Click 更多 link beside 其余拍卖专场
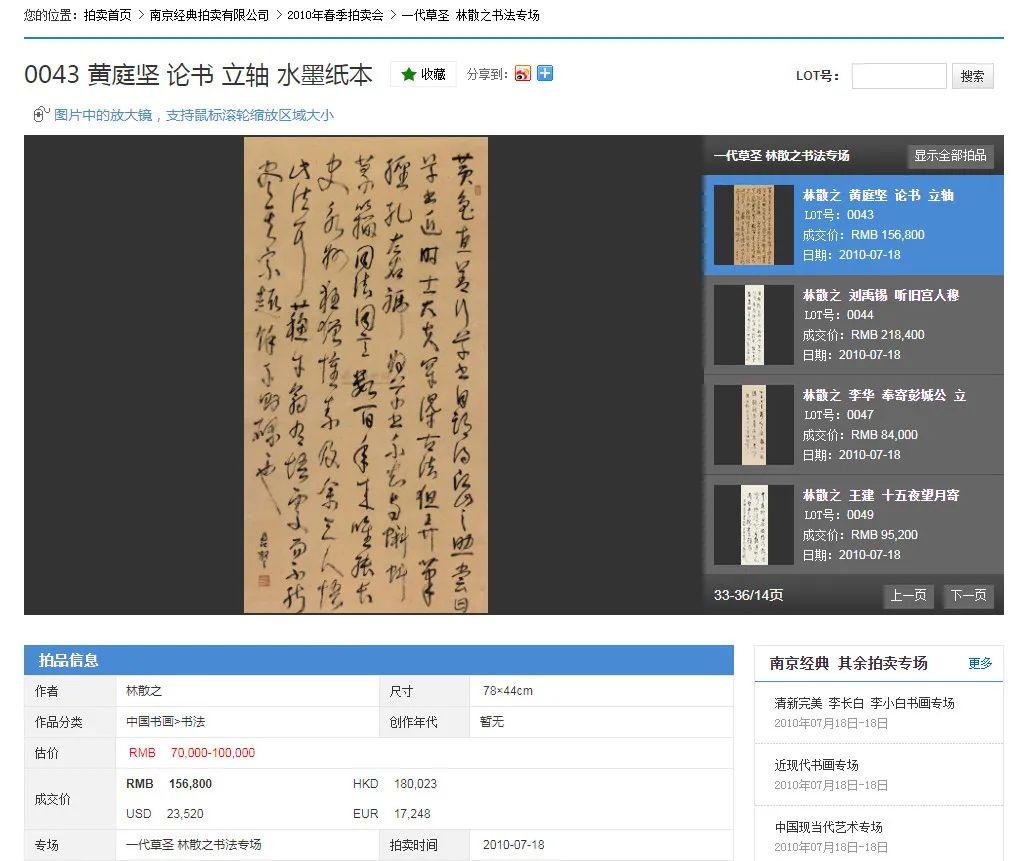 point(980,663)
